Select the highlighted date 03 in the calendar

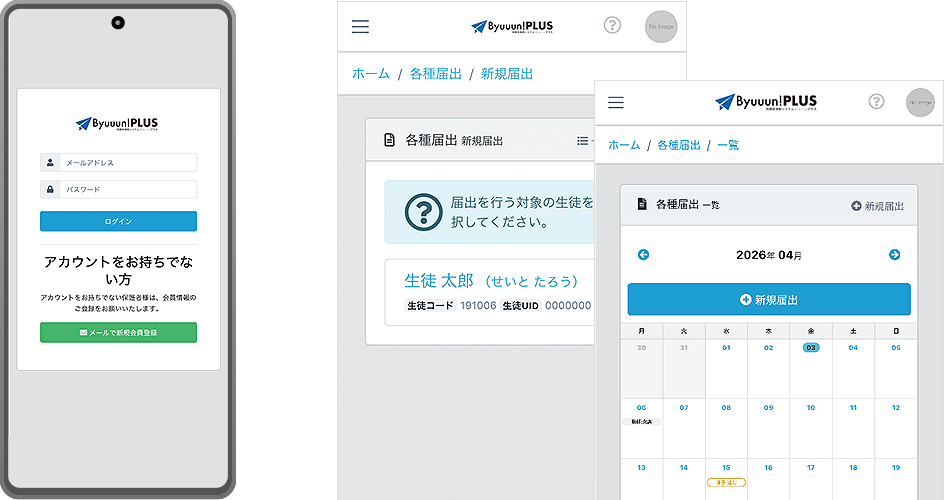[x=811, y=348]
